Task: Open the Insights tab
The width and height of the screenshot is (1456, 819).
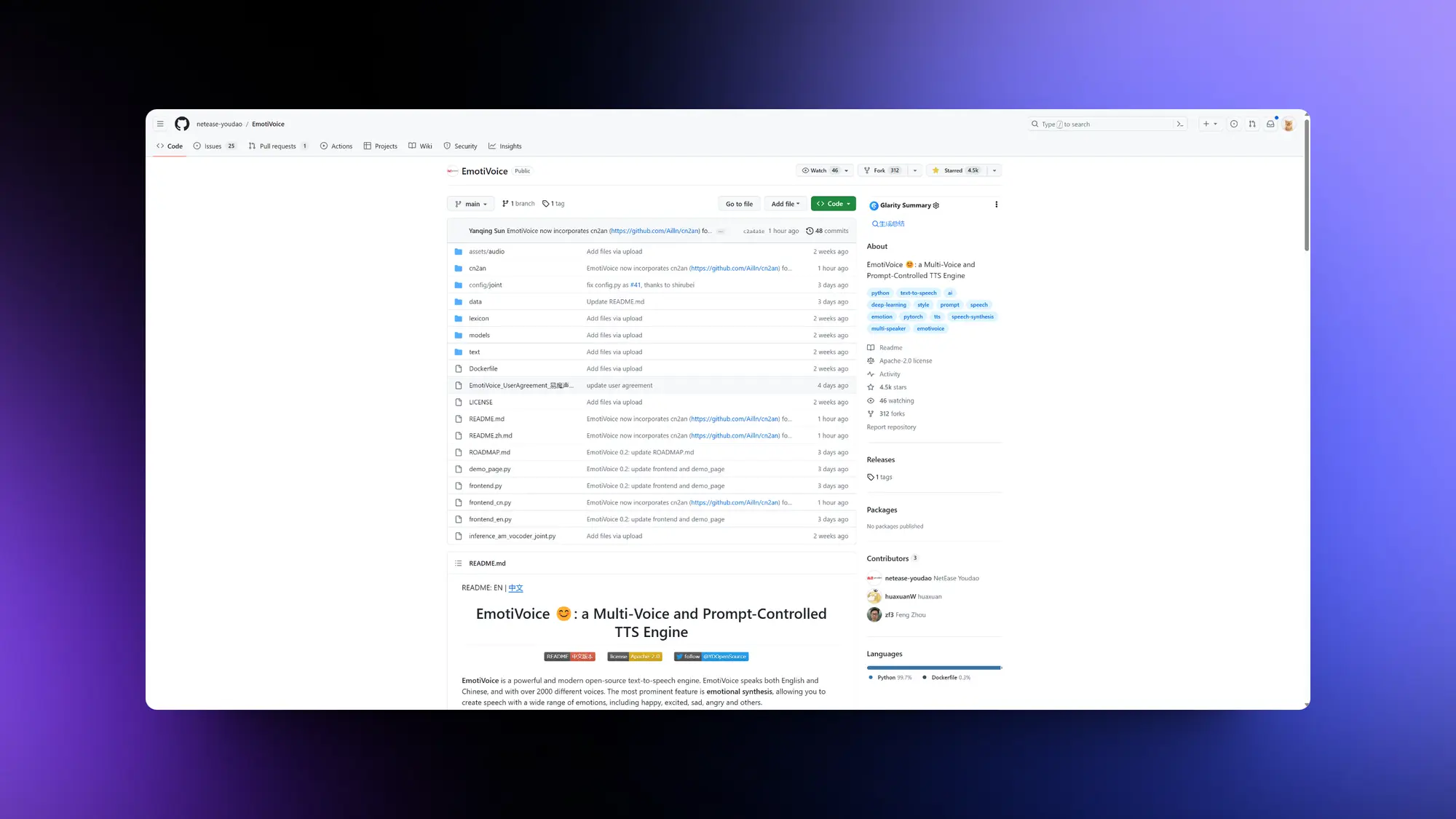Action: click(505, 146)
